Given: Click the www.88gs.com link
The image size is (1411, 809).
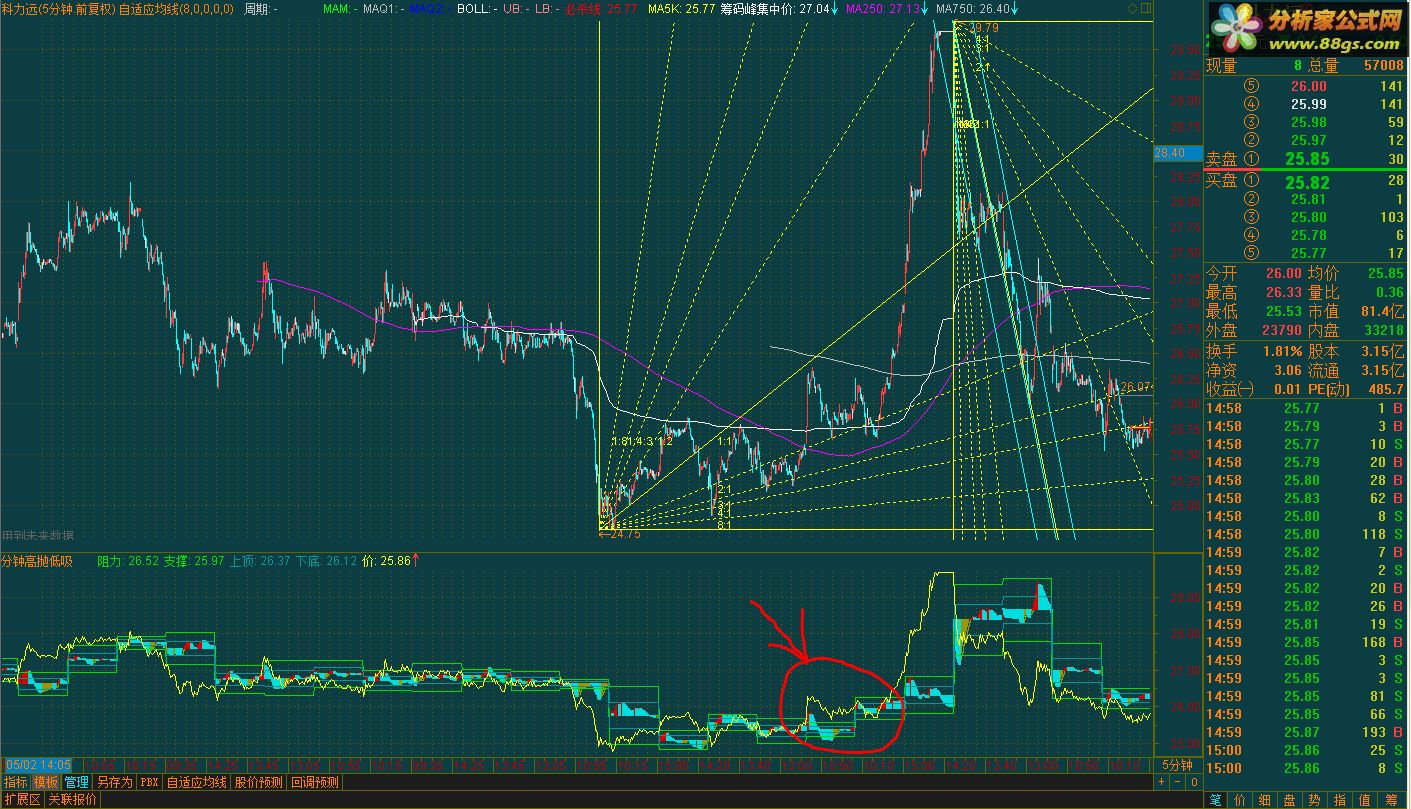Looking at the screenshot, I should (1332, 44).
